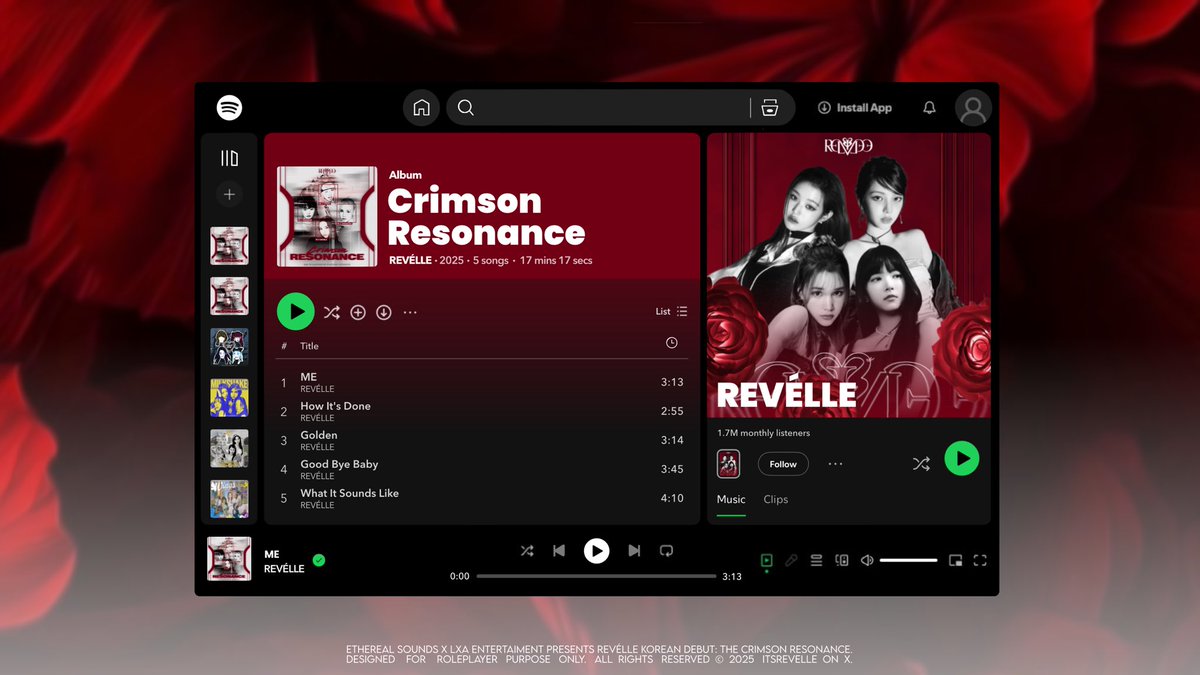Click the 1.7M monthly listeners text
1200x675 pixels.
763,433
